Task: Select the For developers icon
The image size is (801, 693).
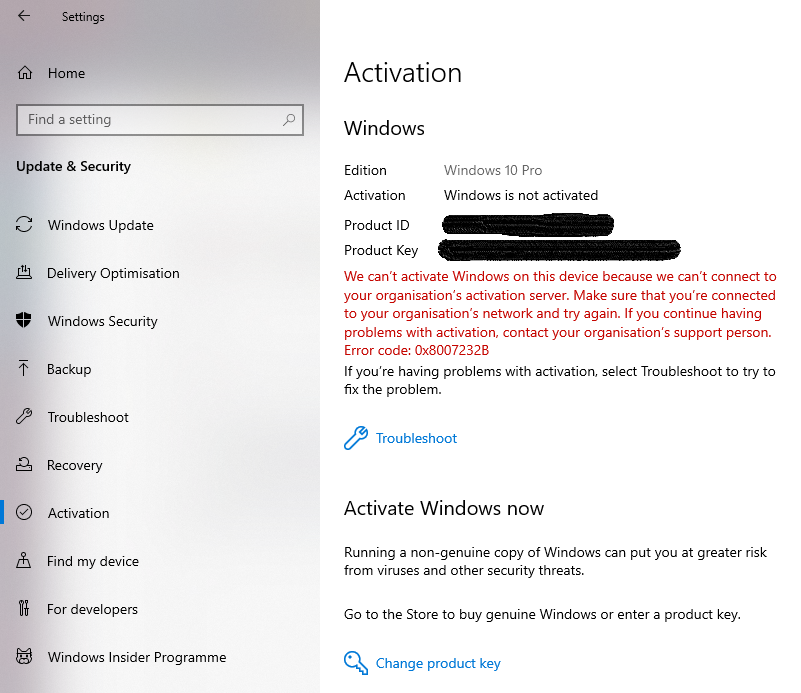Action: click(x=24, y=609)
